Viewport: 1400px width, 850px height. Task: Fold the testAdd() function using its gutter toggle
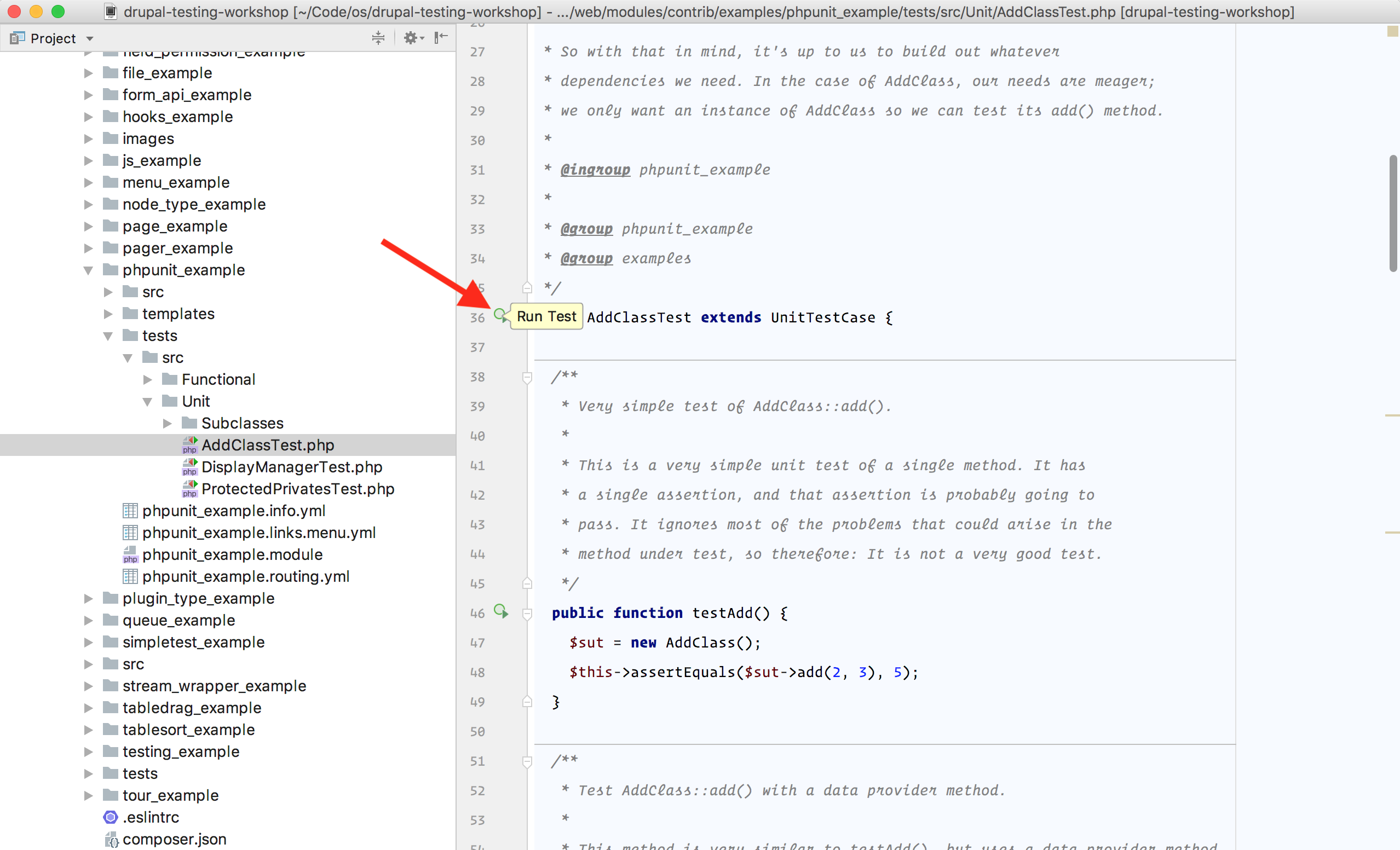tap(527, 613)
